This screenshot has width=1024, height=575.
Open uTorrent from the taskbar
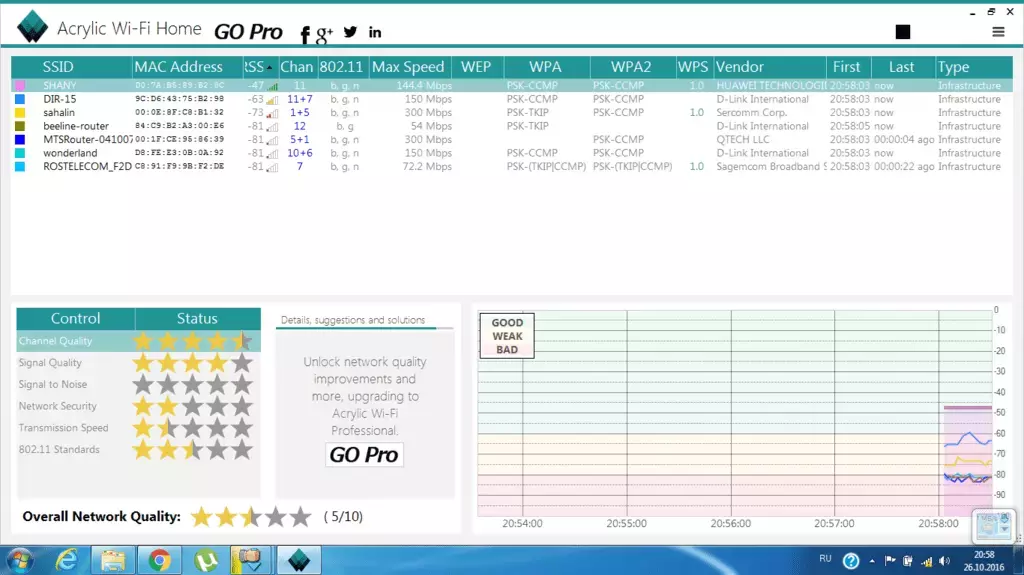coord(206,561)
